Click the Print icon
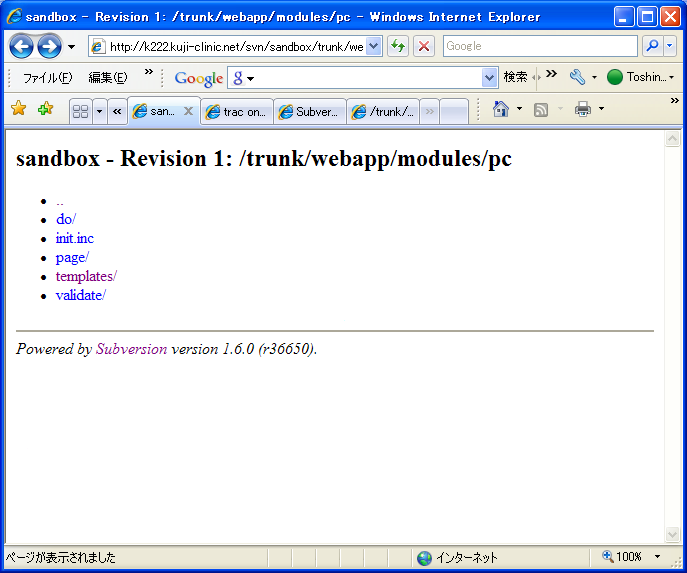The width and height of the screenshot is (687, 573). click(583, 110)
